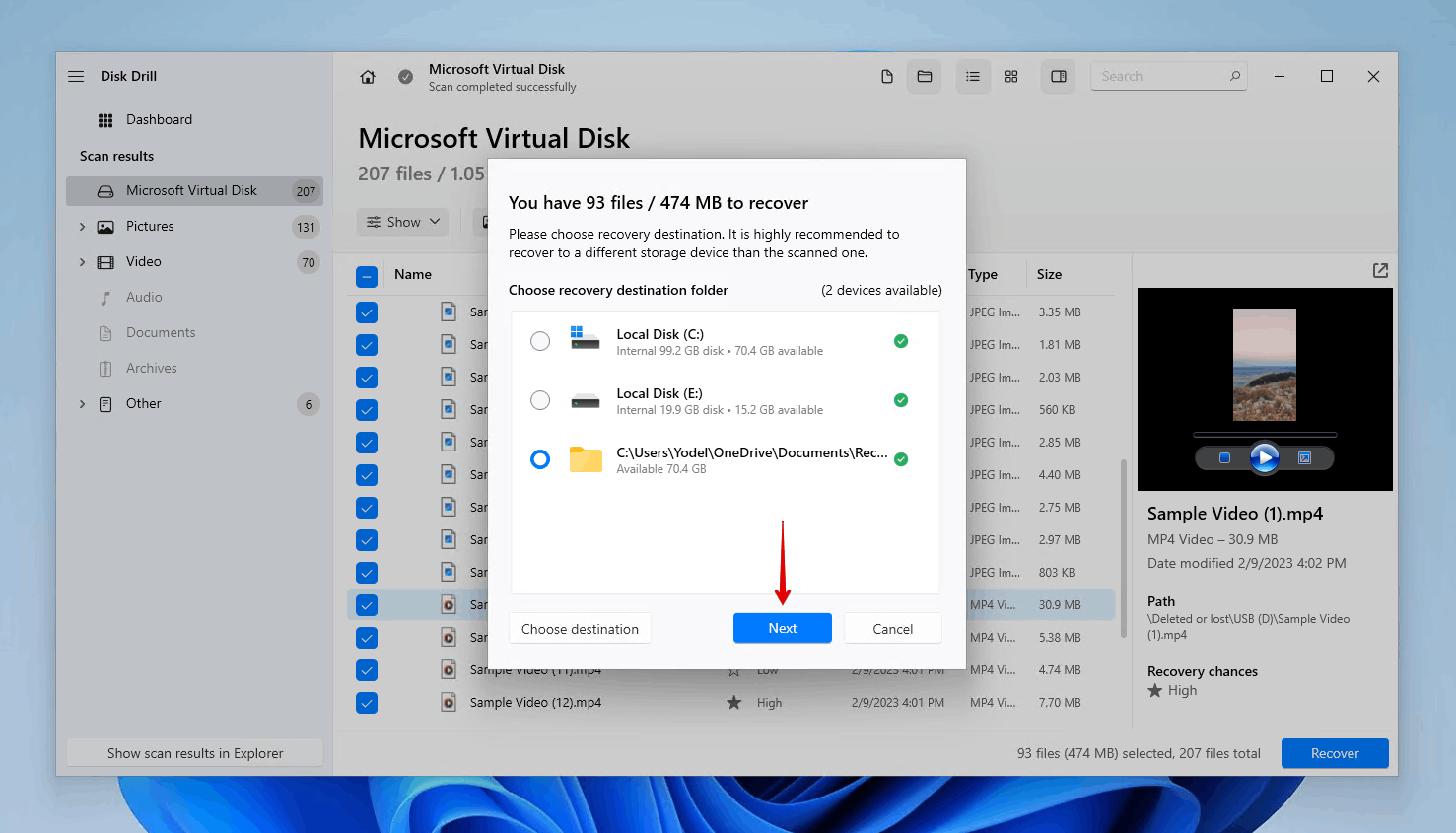Image resolution: width=1456 pixels, height=833 pixels.
Task: Click the High recovery star in Sample Video (12) row
Action: pos(734,703)
